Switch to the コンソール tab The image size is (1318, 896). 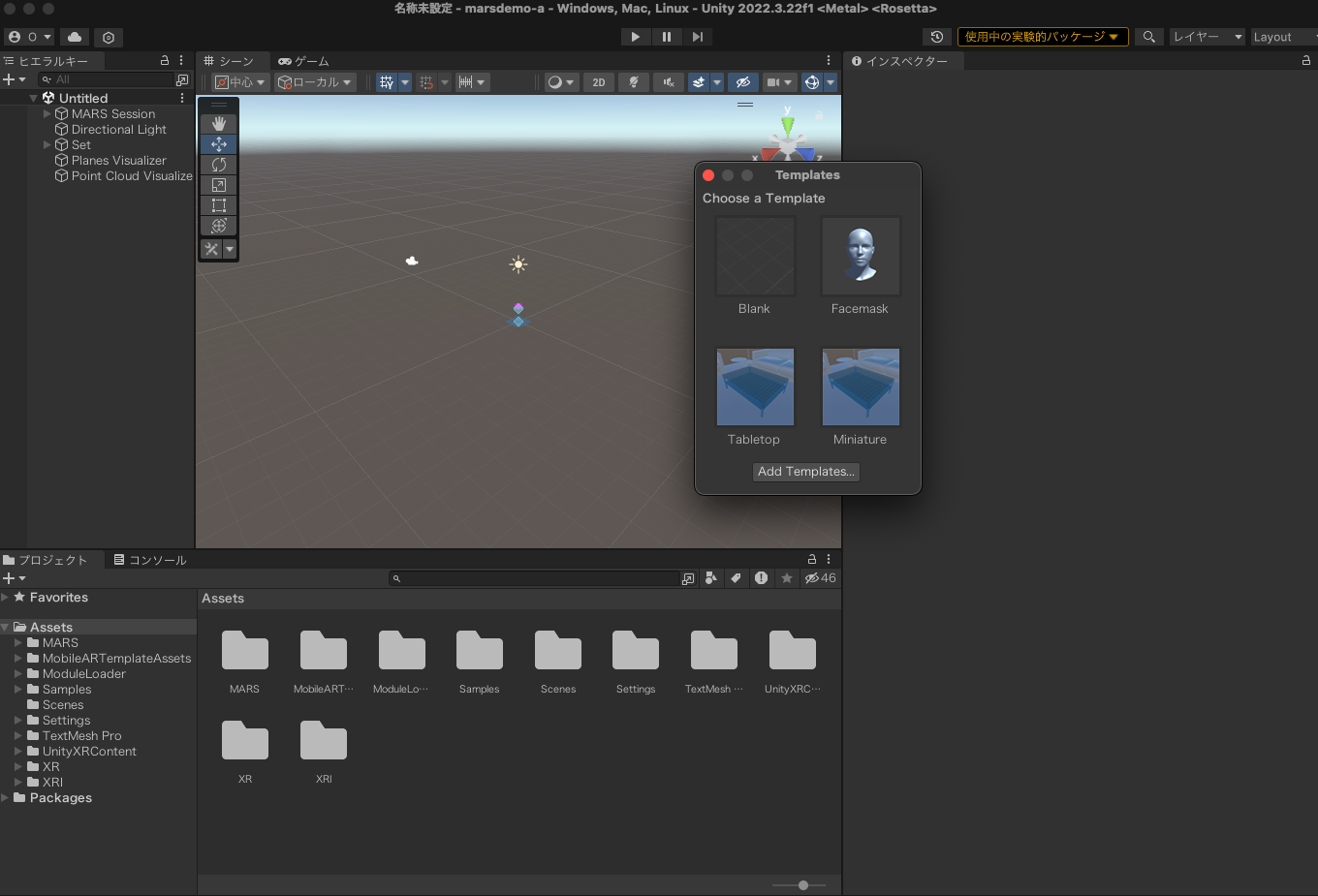point(150,560)
